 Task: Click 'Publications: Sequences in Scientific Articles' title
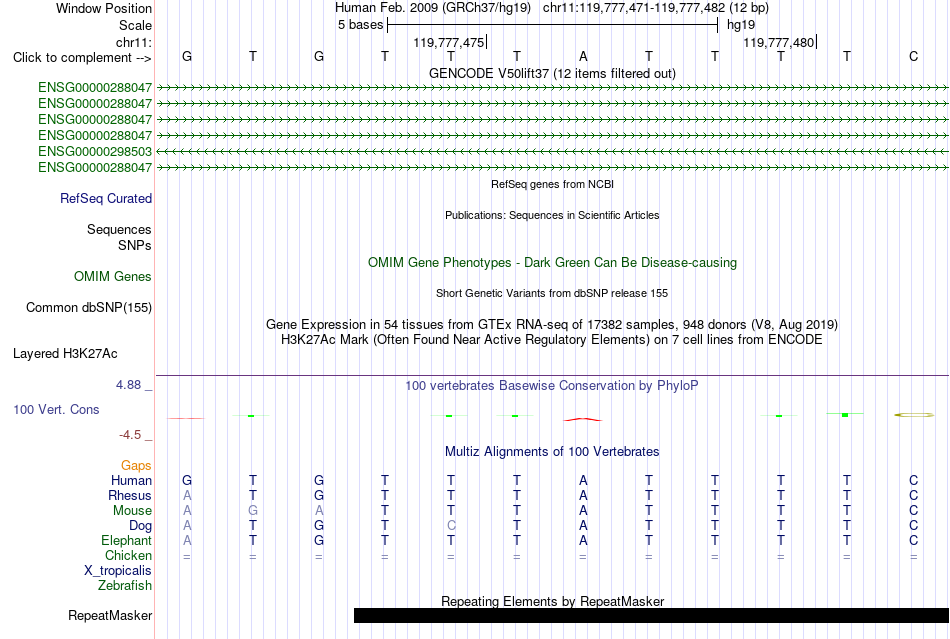(x=552, y=215)
